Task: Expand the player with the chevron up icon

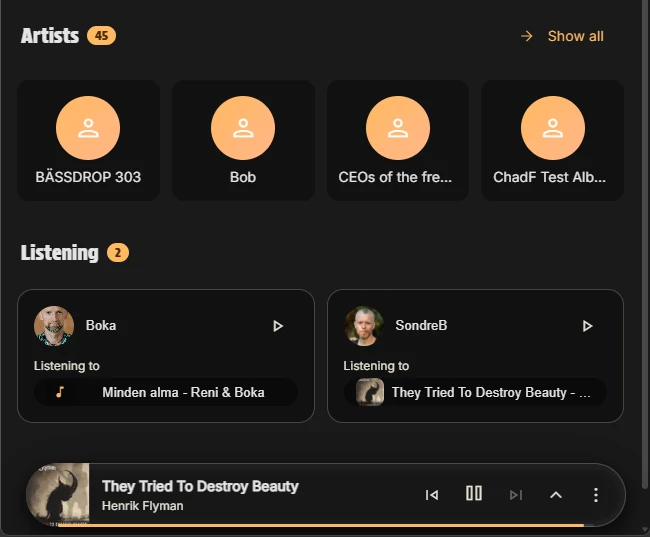Action: (x=556, y=494)
